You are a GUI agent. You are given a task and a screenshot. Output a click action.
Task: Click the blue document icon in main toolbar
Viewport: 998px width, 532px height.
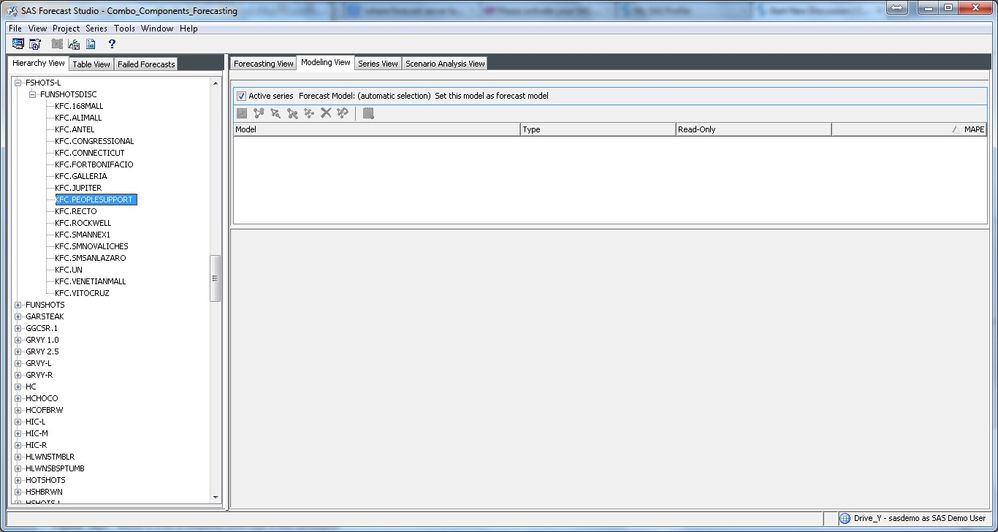coord(90,44)
